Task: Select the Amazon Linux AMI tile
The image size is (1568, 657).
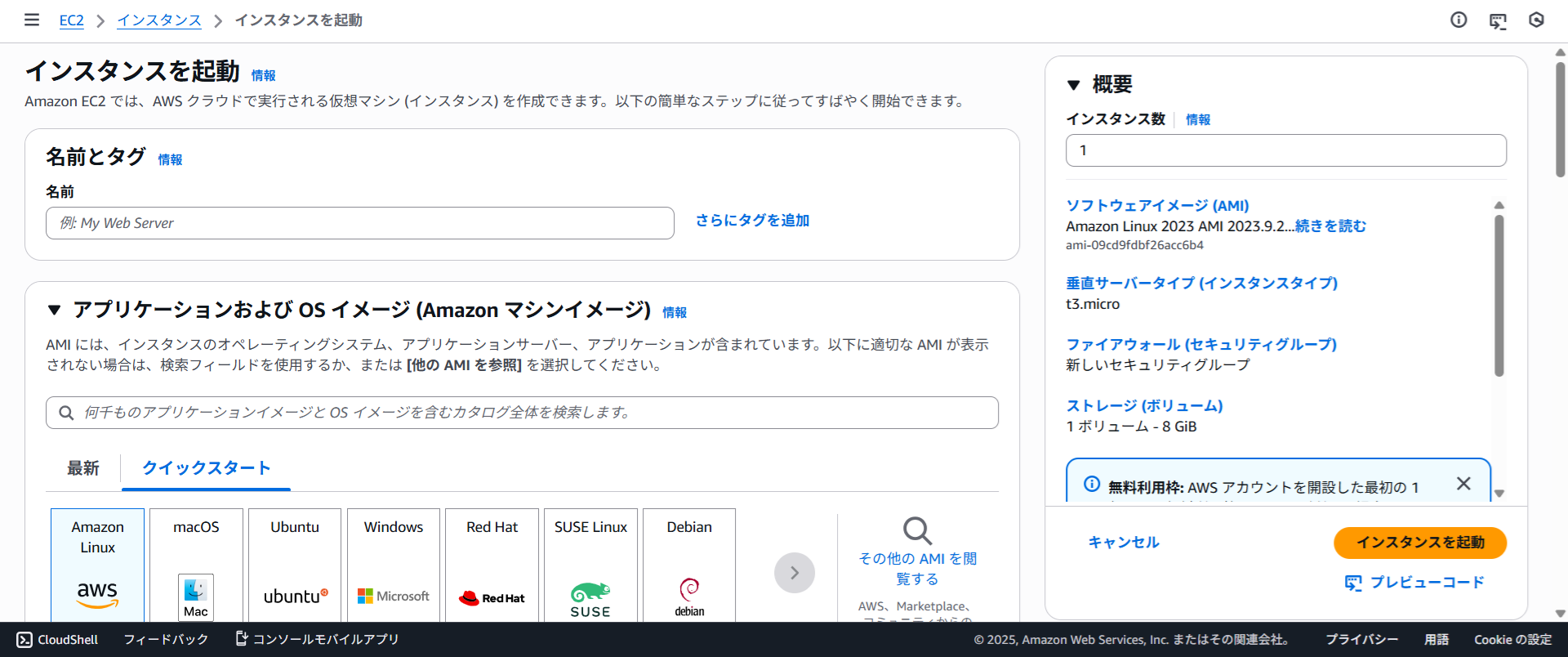Action: pos(97,565)
